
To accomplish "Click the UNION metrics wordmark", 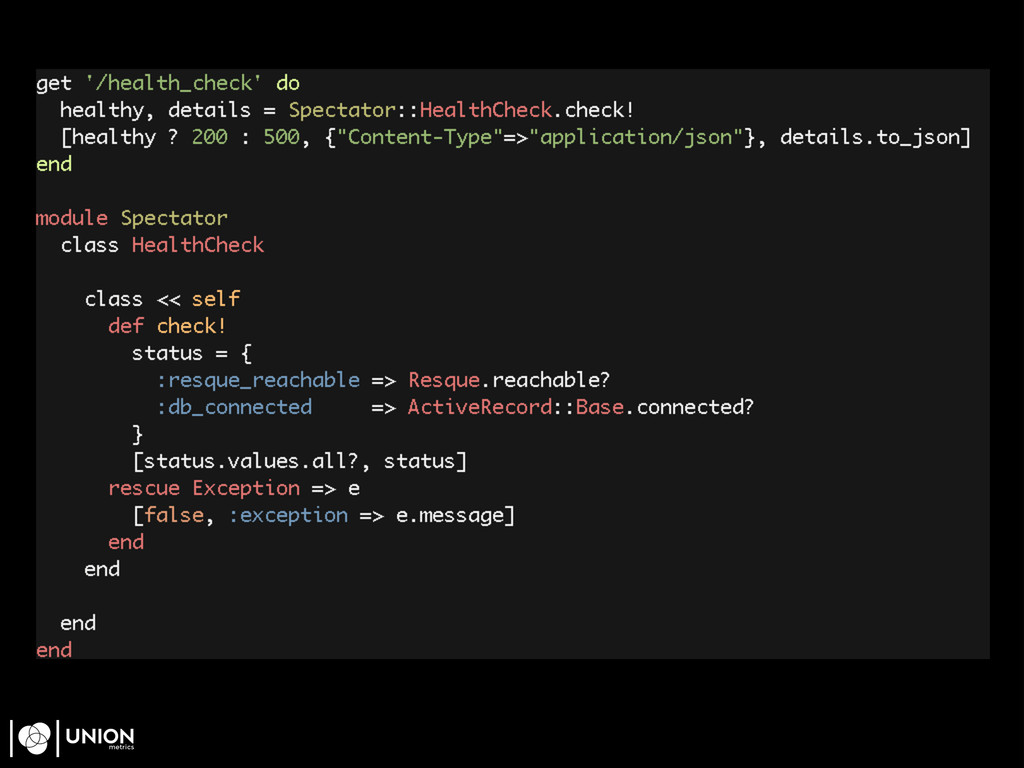I will pyautogui.click(x=100, y=739).
